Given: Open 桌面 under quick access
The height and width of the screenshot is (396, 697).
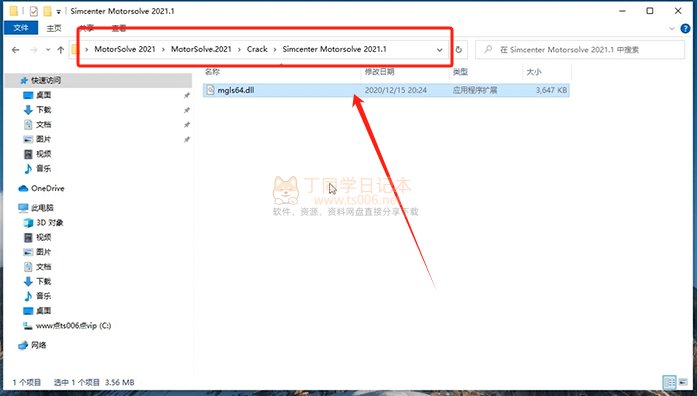Looking at the screenshot, I should 44,95.
